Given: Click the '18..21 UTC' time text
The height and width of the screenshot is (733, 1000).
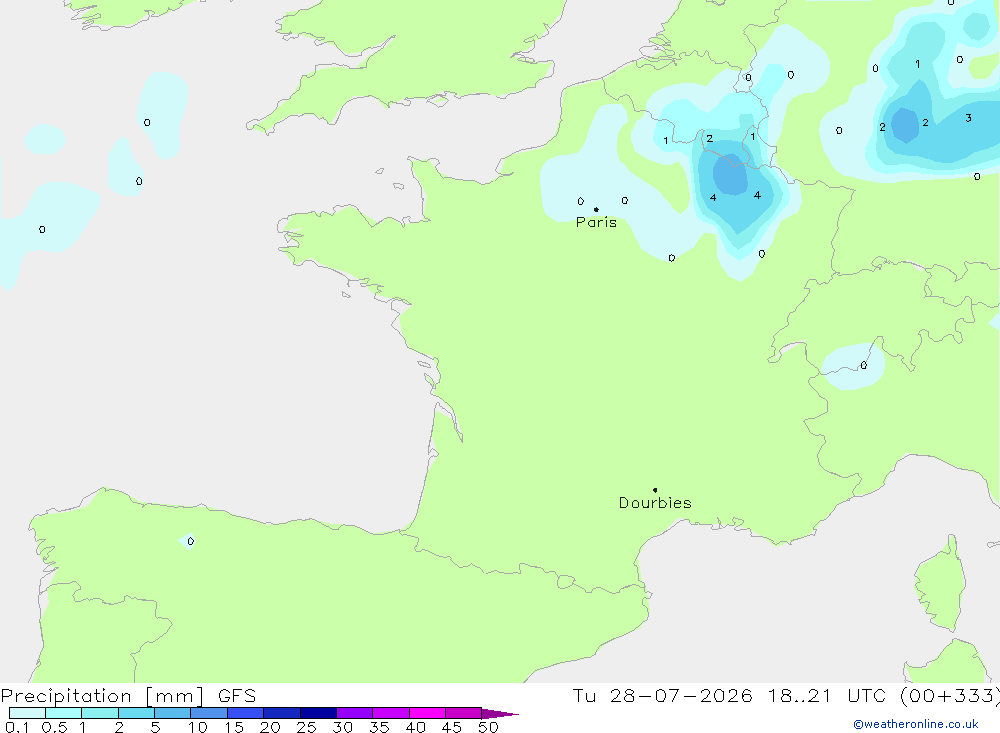Looking at the screenshot, I should (827, 696).
